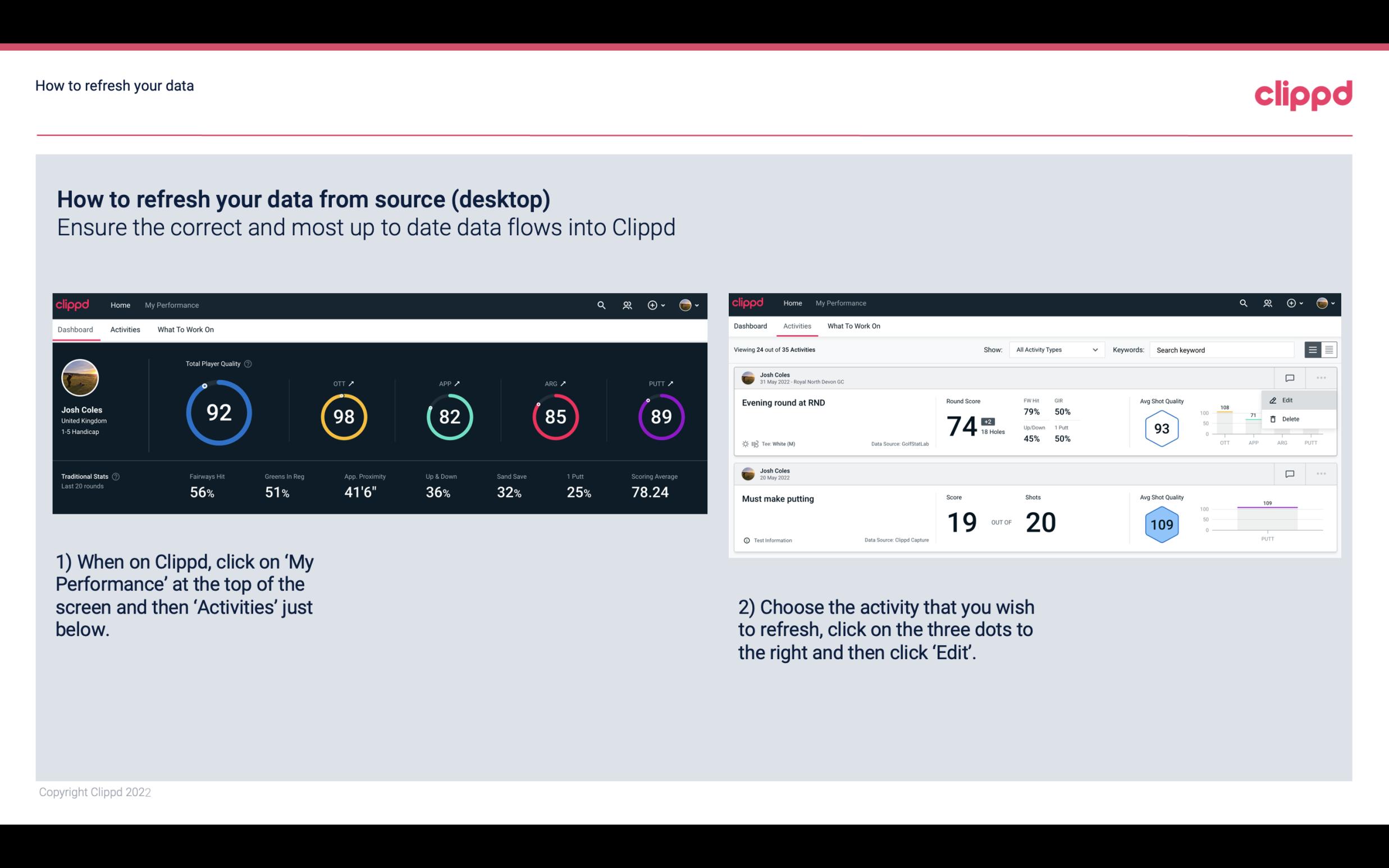Toggle the My Performance navigation item

(171, 304)
